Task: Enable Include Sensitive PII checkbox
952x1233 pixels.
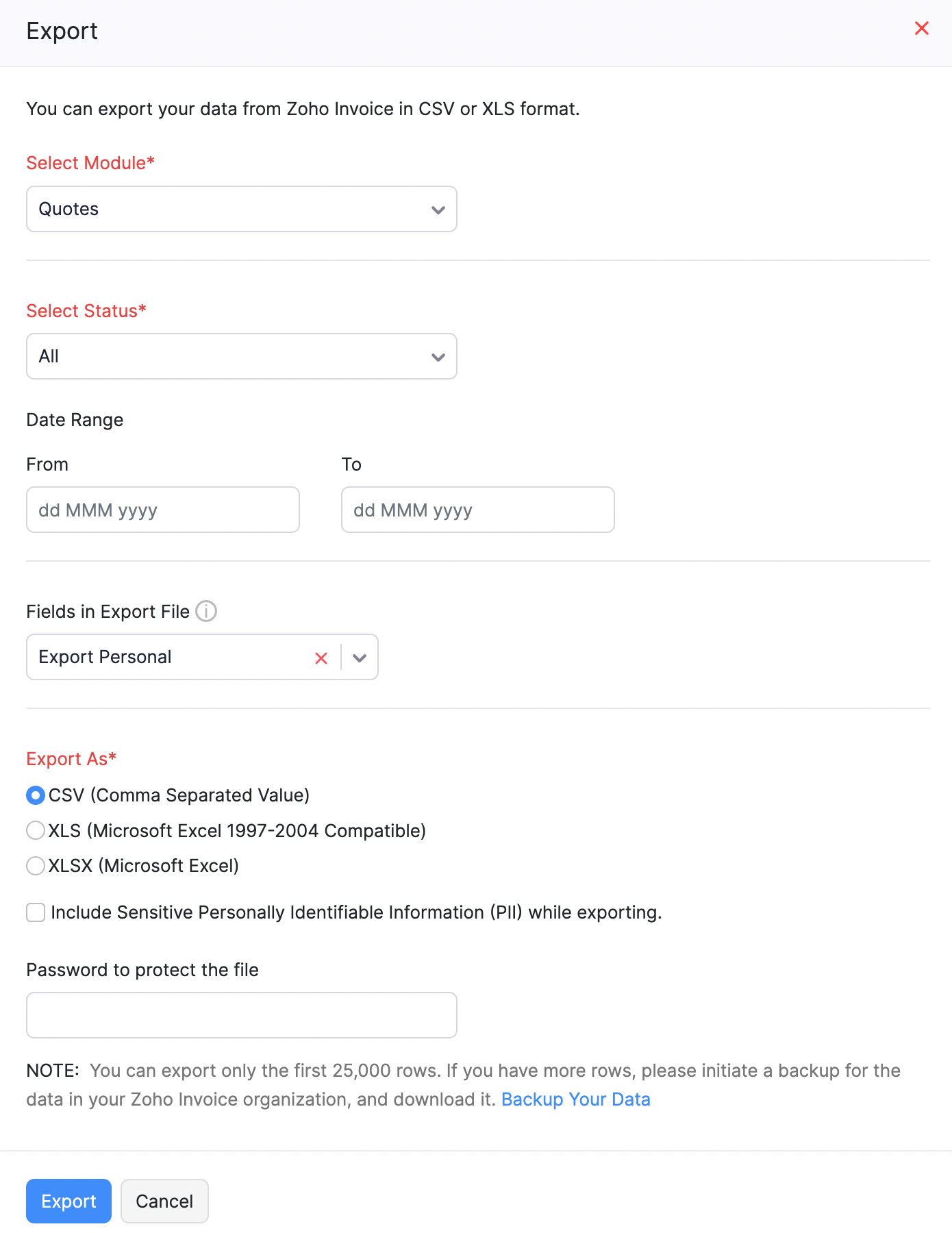Action: click(x=36, y=912)
